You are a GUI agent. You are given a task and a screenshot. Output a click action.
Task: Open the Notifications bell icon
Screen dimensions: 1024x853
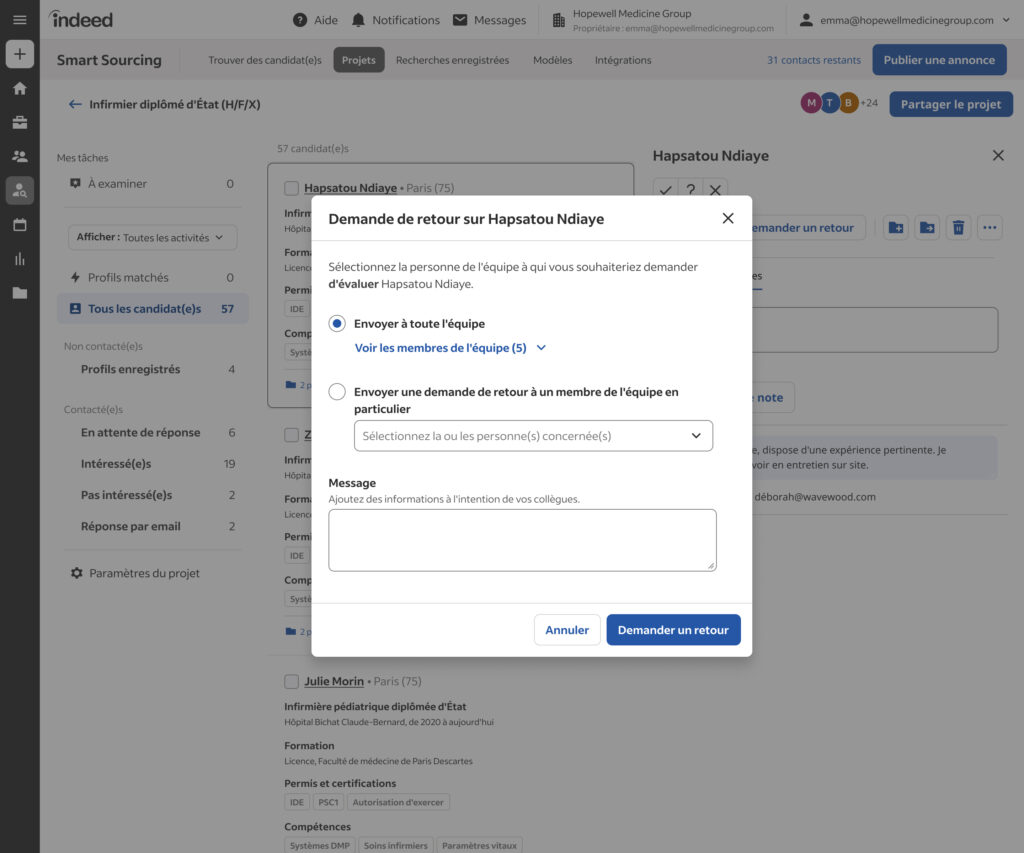(x=358, y=19)
